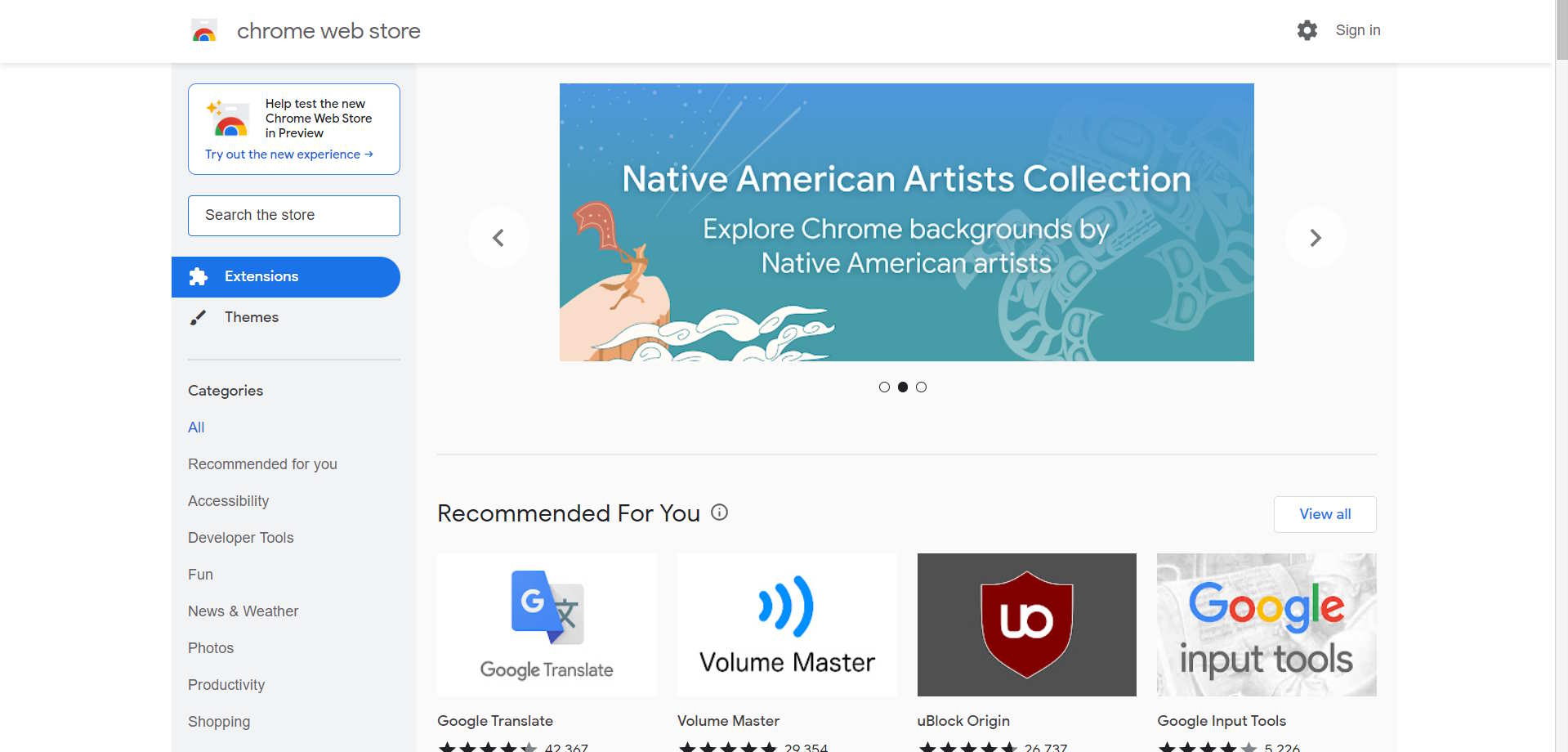Click the Recommended For You heading
Viewport: 1568px width, 752px height.
click(x=569, y=513)
